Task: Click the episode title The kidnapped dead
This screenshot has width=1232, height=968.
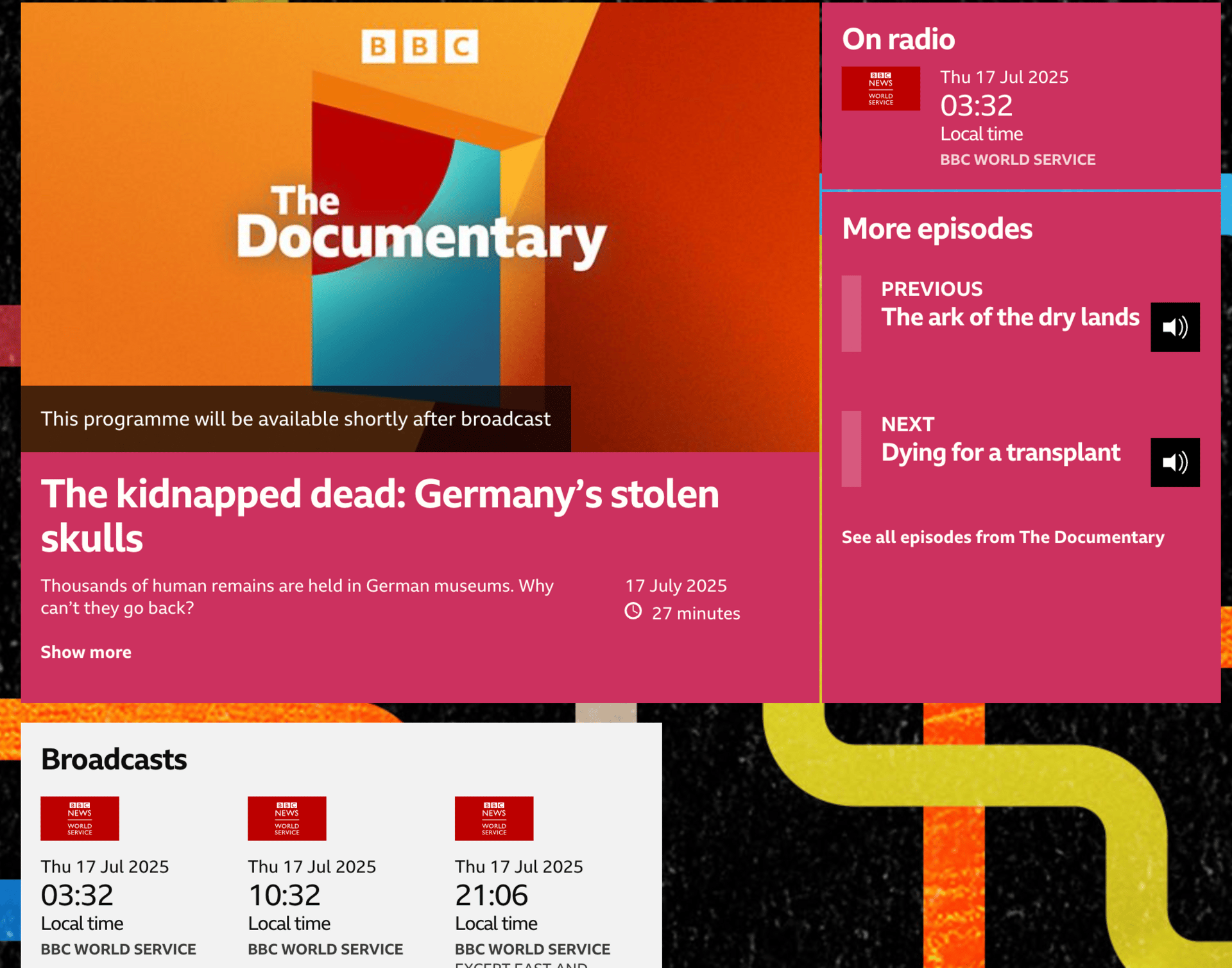Action: click(x=380, y=515)
